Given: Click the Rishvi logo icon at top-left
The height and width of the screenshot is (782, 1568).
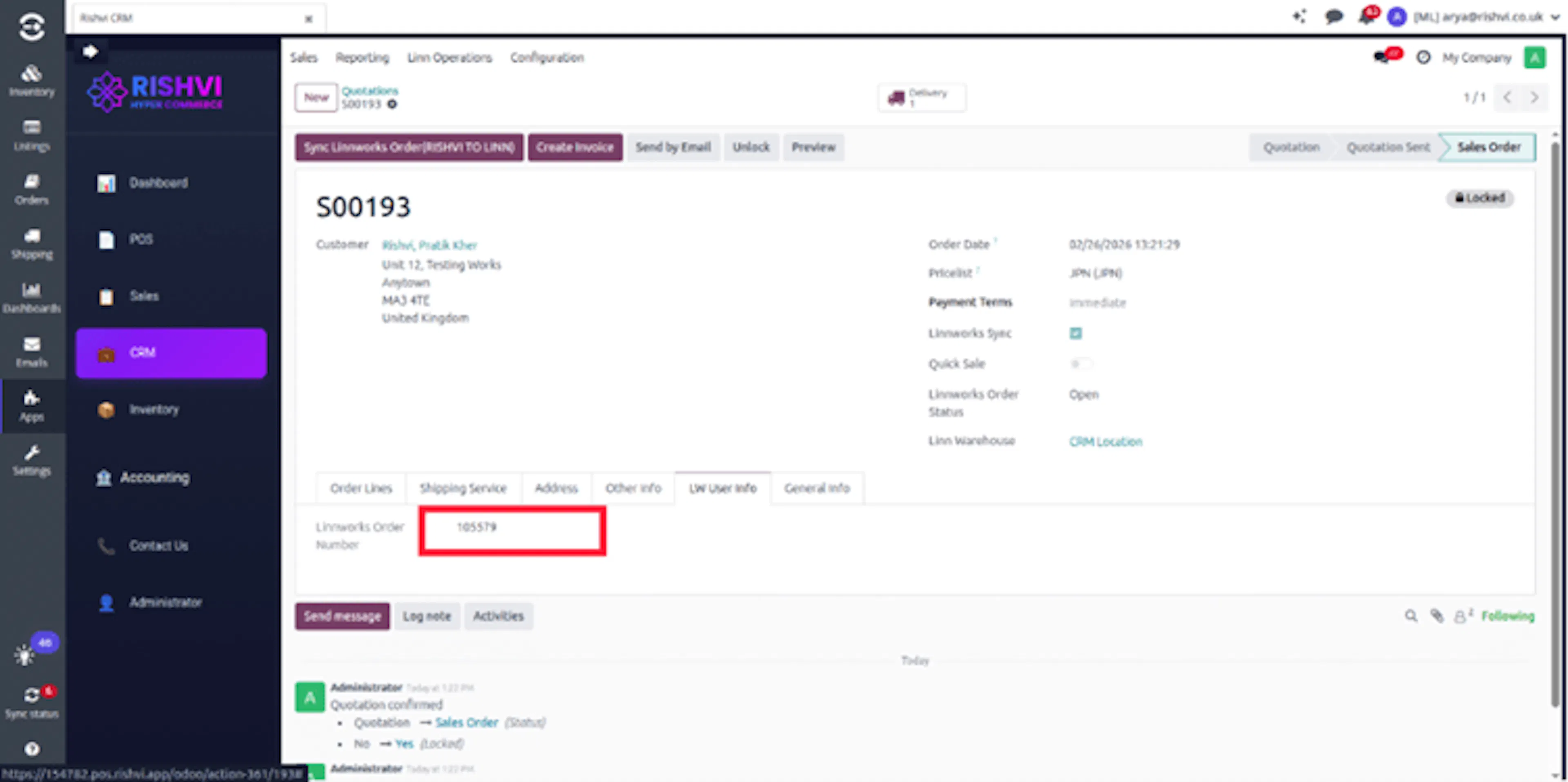Looking at the screenshot, I should 32,27.
